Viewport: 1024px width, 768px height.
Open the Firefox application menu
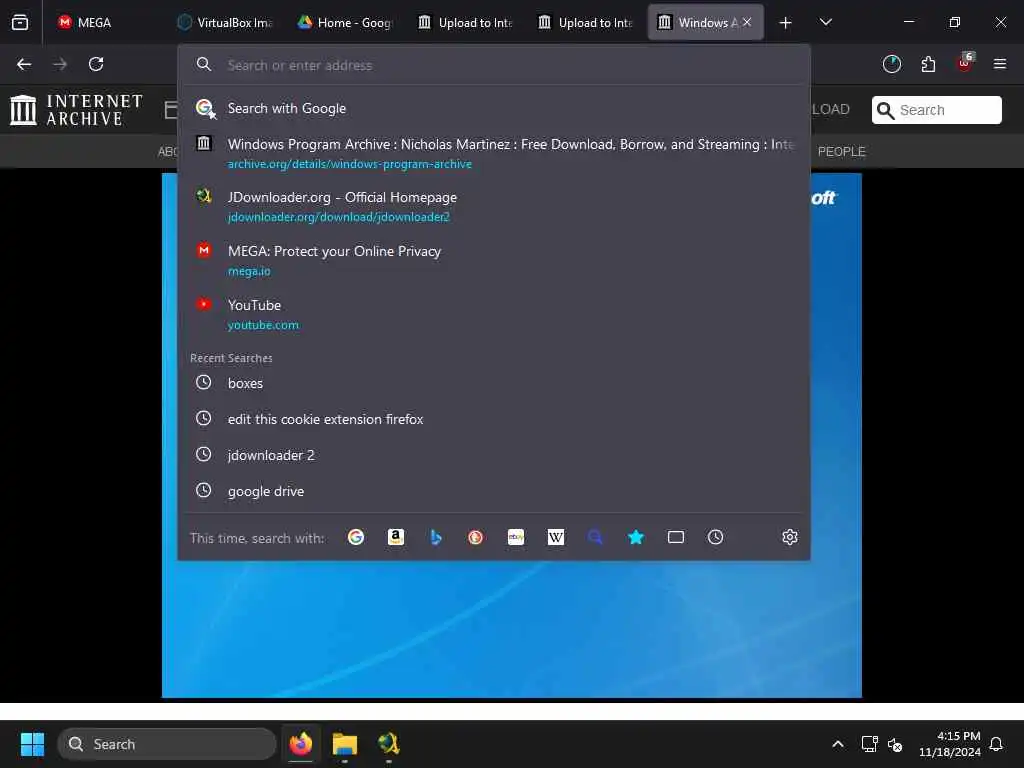[1000, 64]
